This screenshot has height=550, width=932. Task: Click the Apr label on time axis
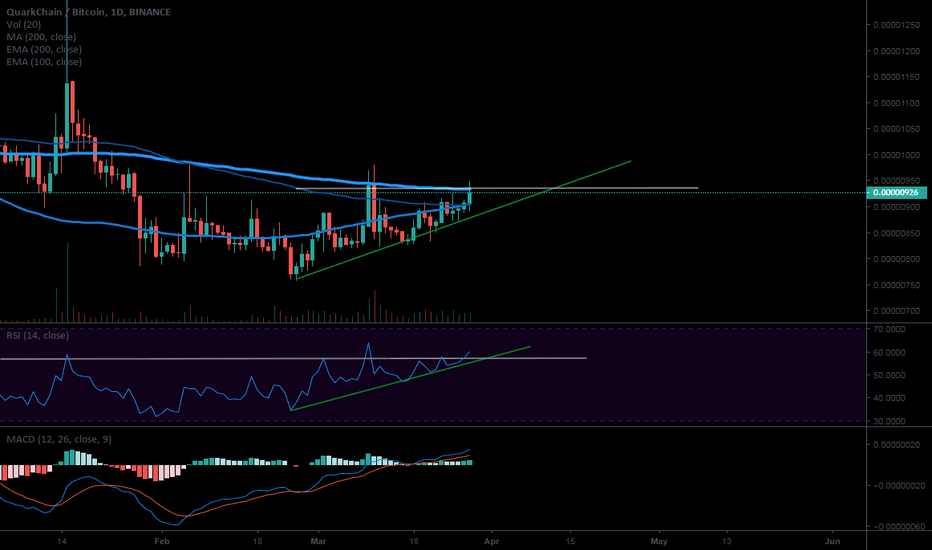492,542
